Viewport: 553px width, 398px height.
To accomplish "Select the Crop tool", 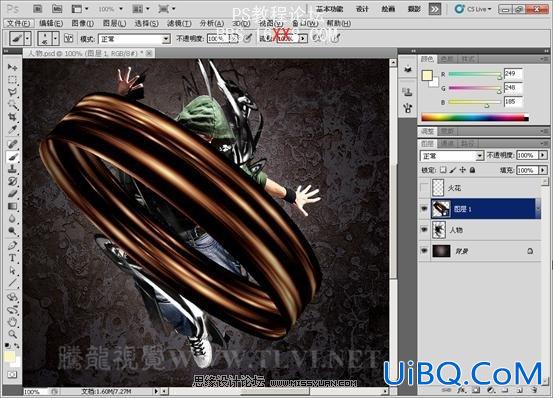I will tap(12, 117).
